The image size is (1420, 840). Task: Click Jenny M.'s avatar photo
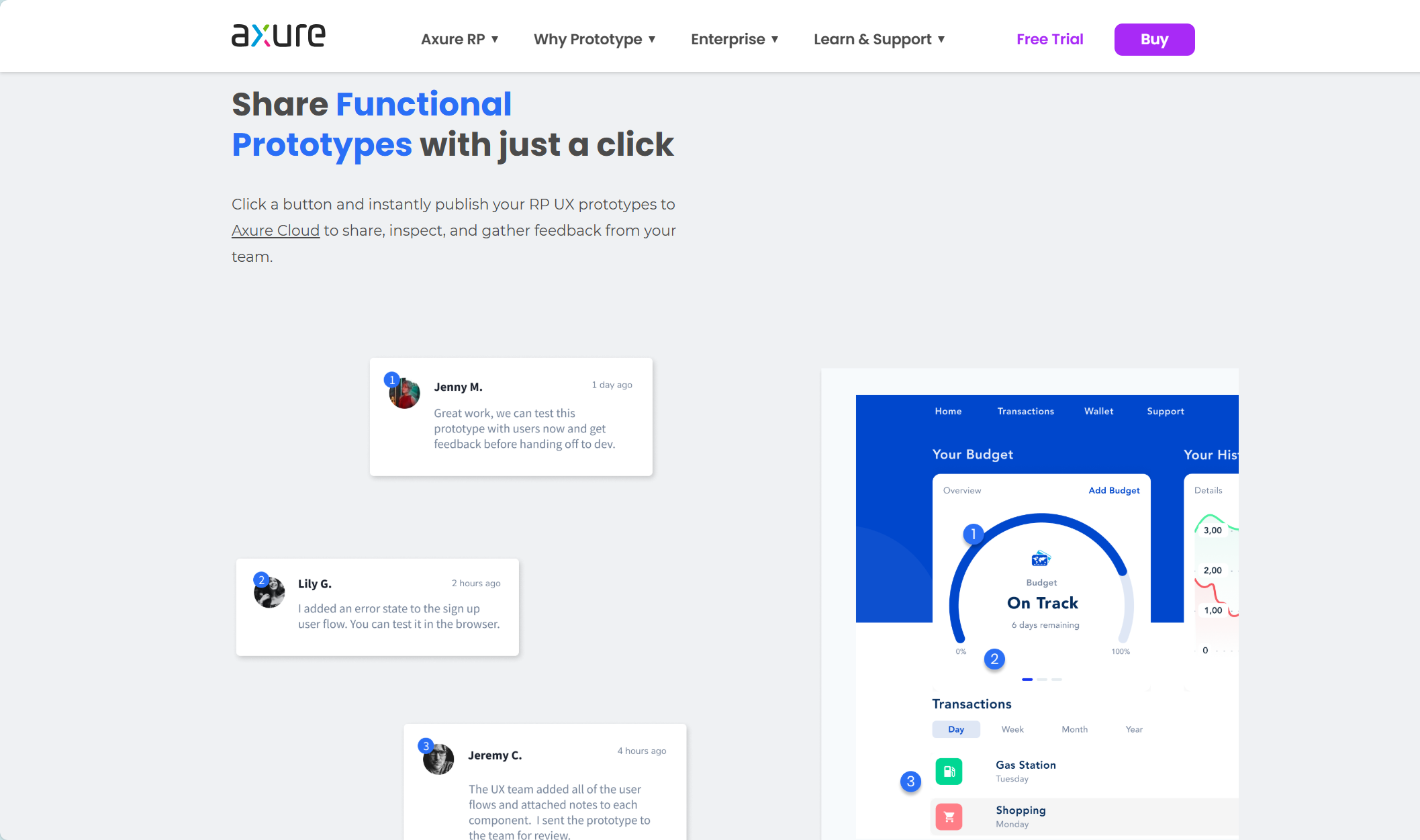404,393
